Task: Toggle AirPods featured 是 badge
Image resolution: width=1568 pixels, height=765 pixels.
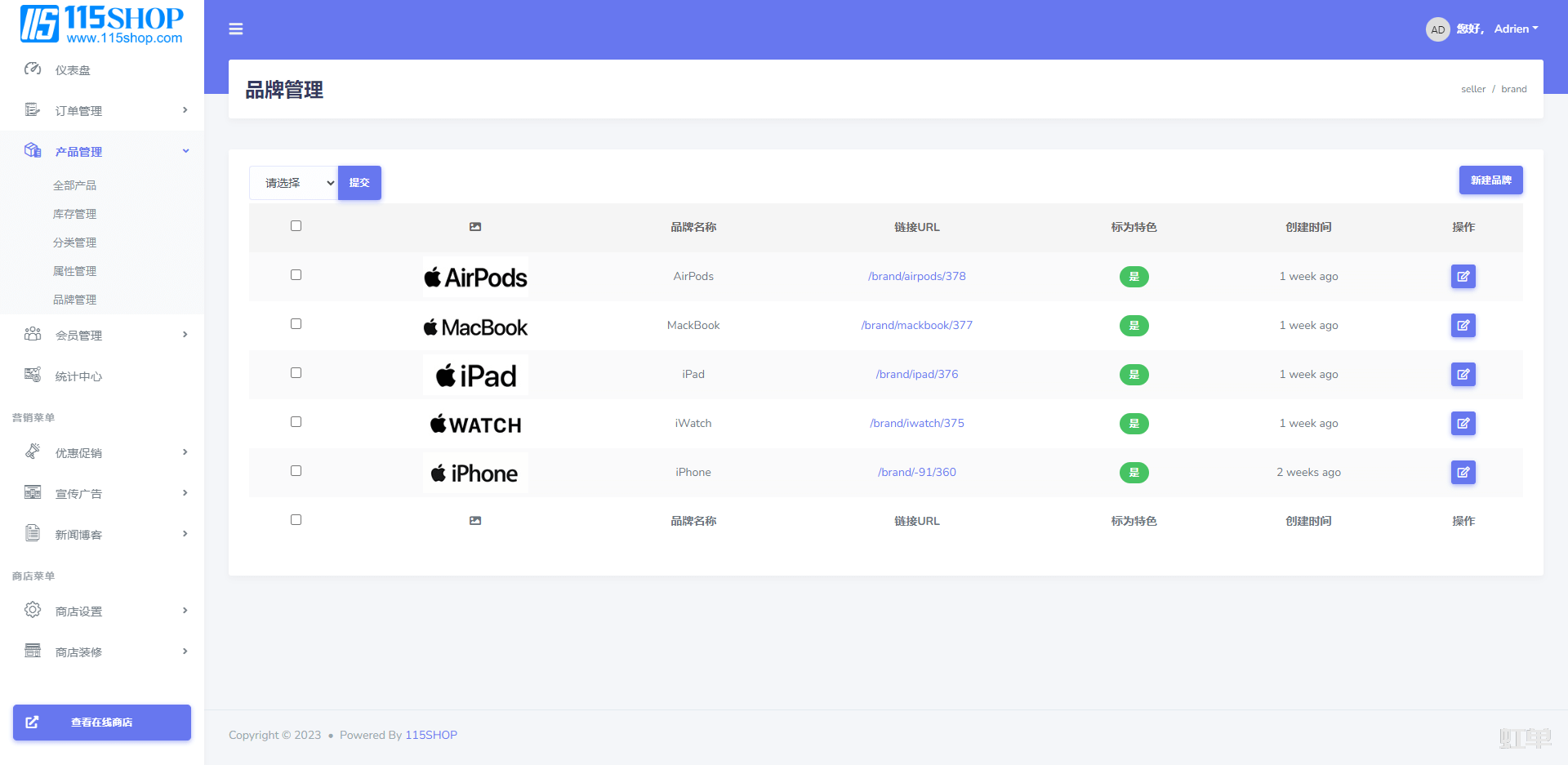Action: pyautogui.click(x=1134, y=277)
